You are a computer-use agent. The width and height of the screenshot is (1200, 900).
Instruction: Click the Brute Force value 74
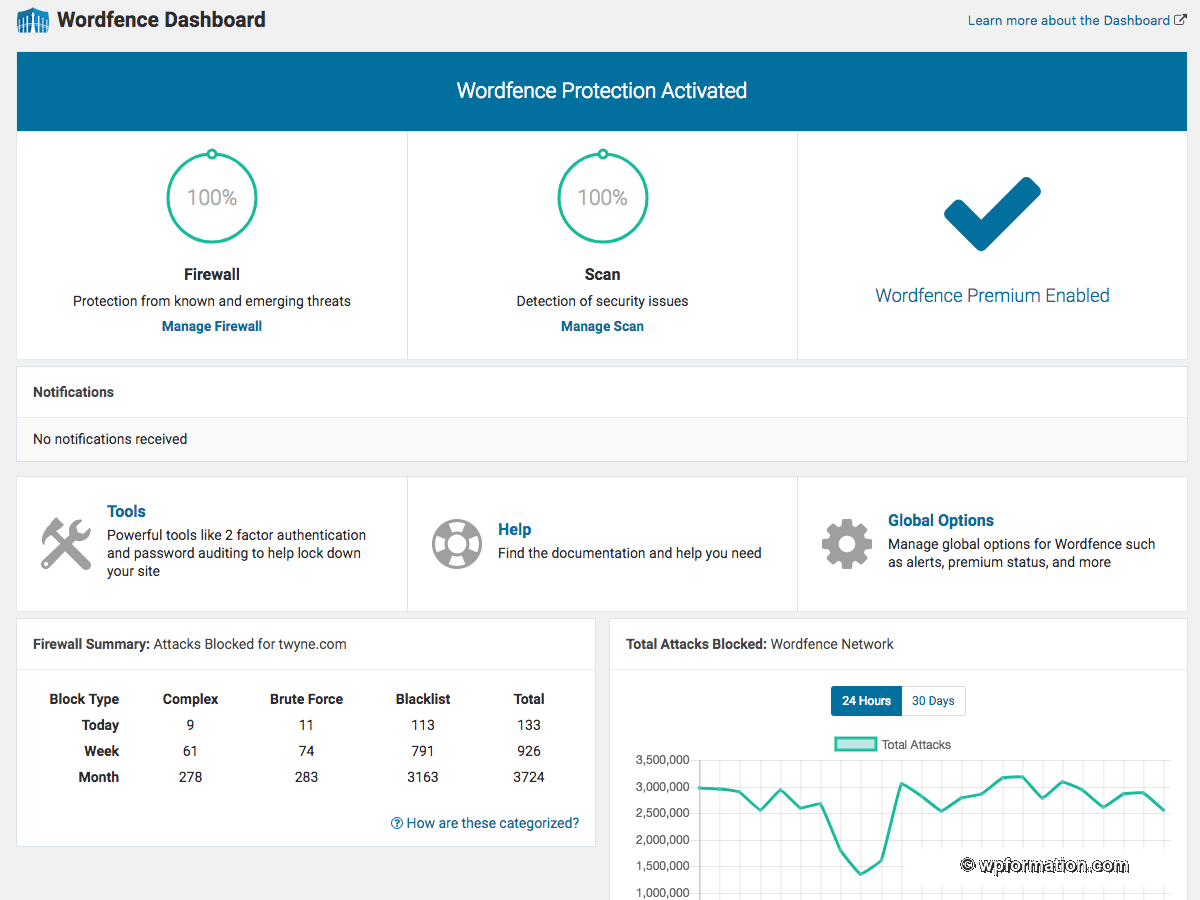(306, 751)
